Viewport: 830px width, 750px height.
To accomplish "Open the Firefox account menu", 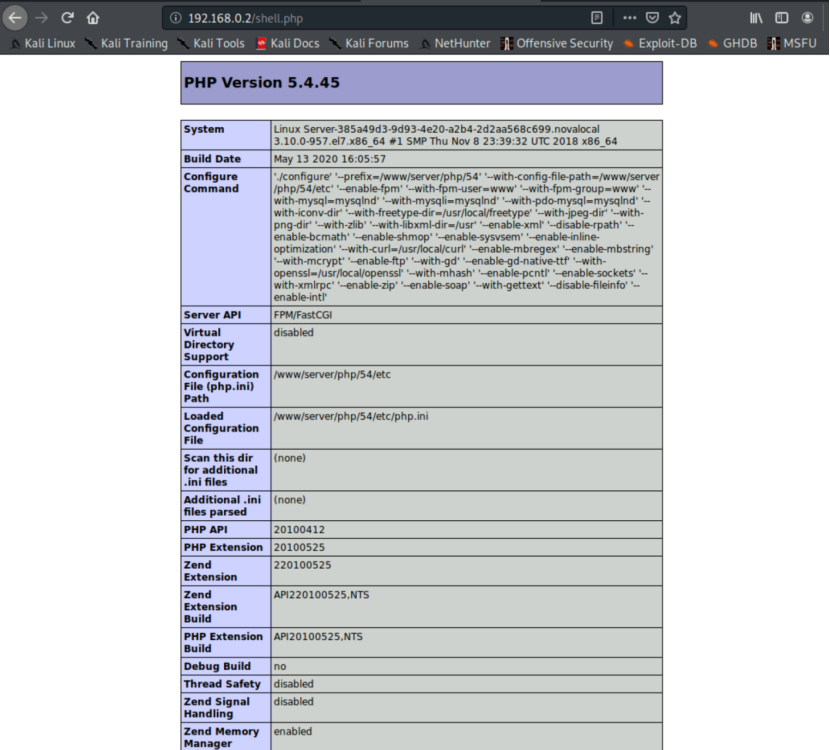I will coord(809,17).
